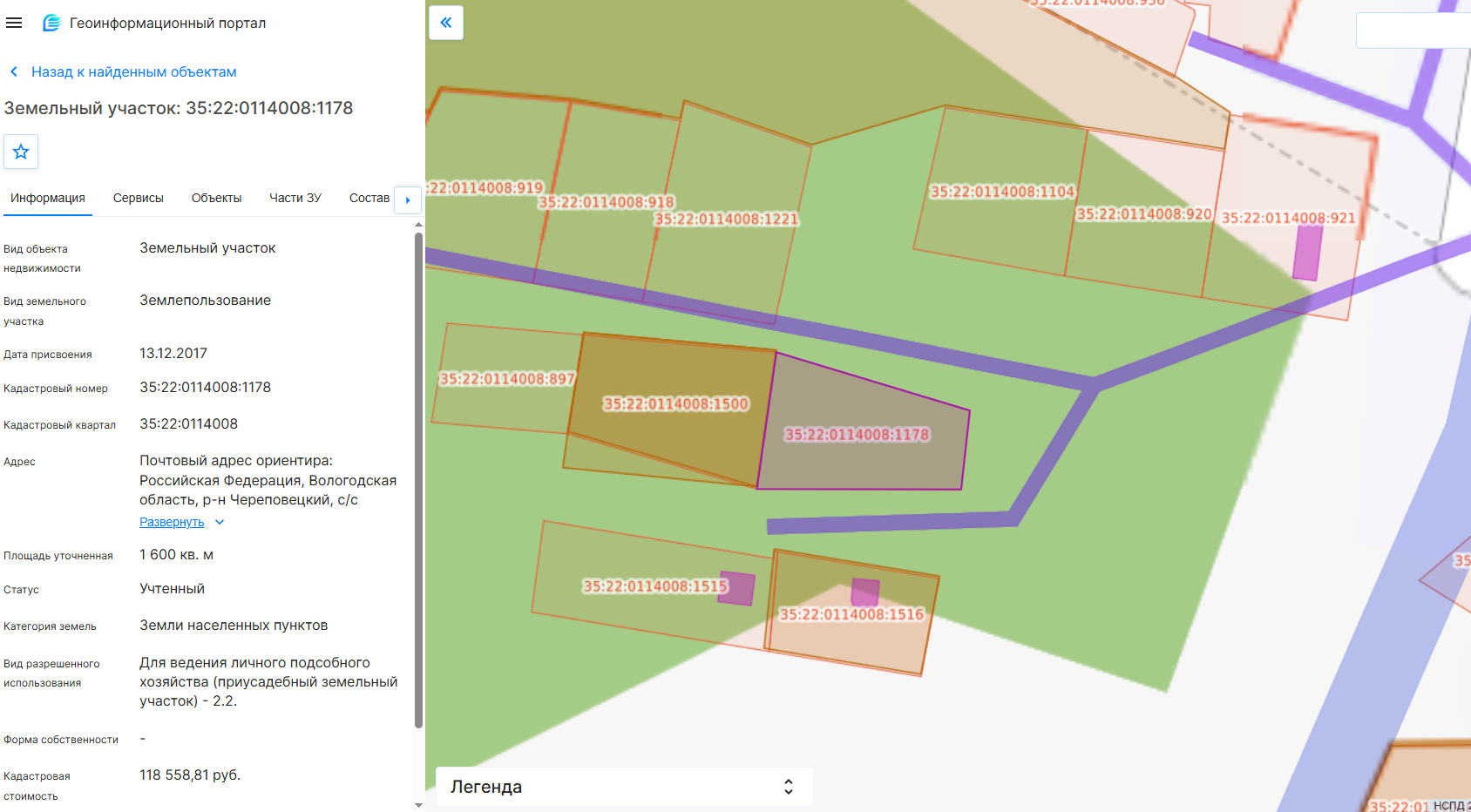Click the search field at map top right
Image resolution: width=1471 pixels, height=812 pixels.
coord(1413,30)
